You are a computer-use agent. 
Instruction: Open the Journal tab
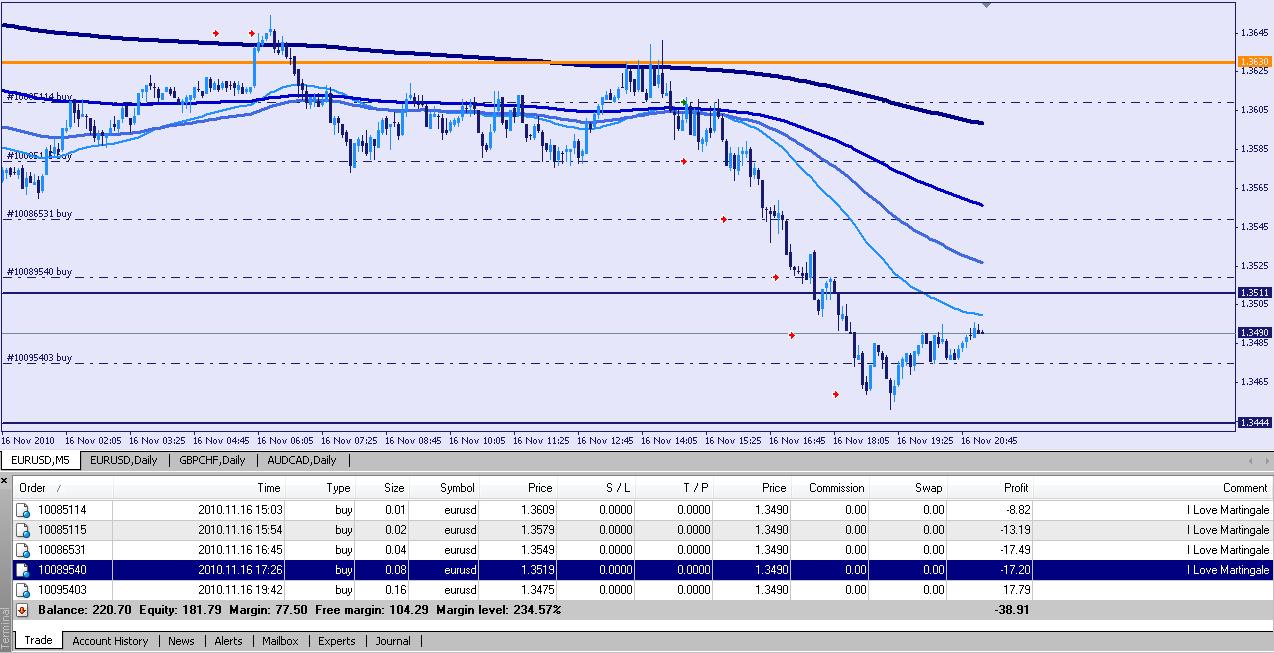393,641
